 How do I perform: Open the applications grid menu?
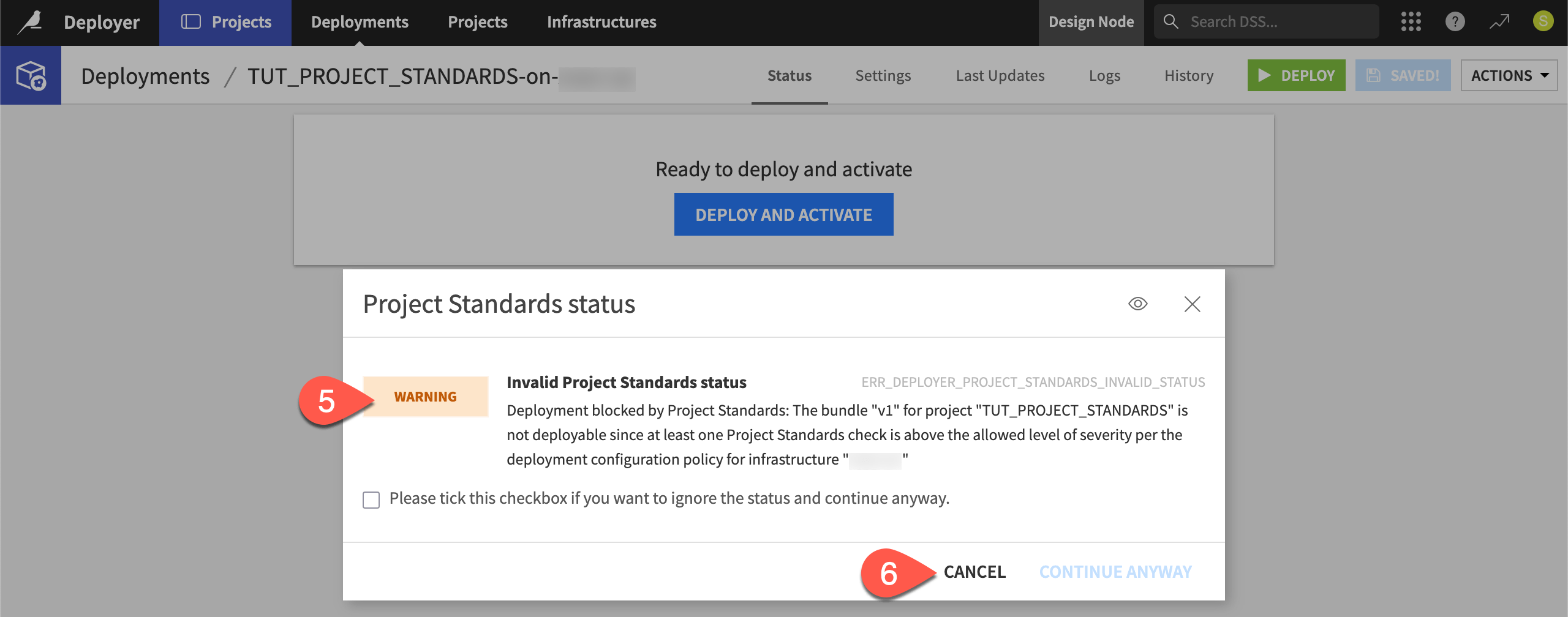[1412, 21]
